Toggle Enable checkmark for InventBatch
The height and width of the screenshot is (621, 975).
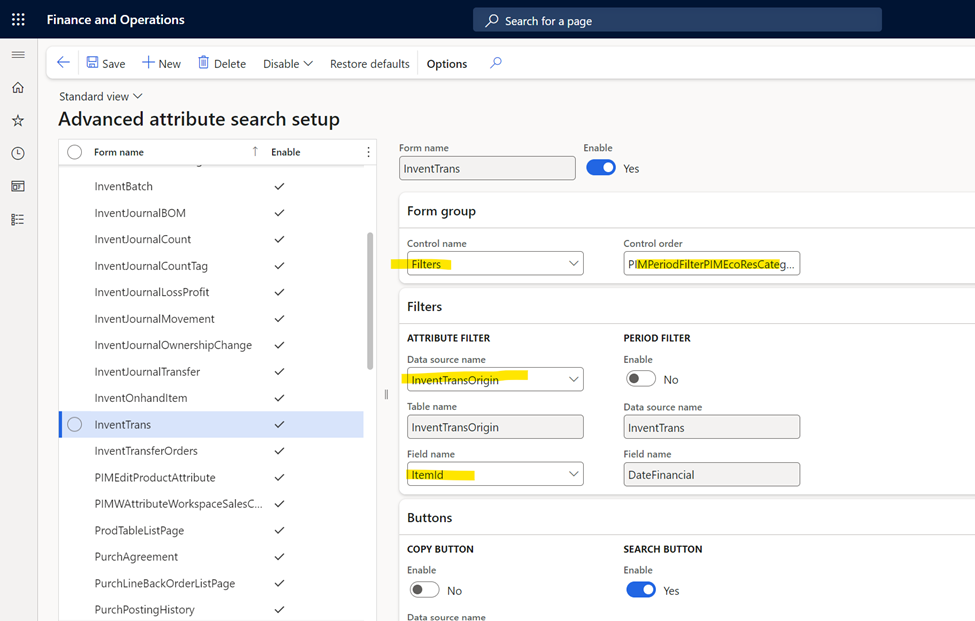click(279, 186)
